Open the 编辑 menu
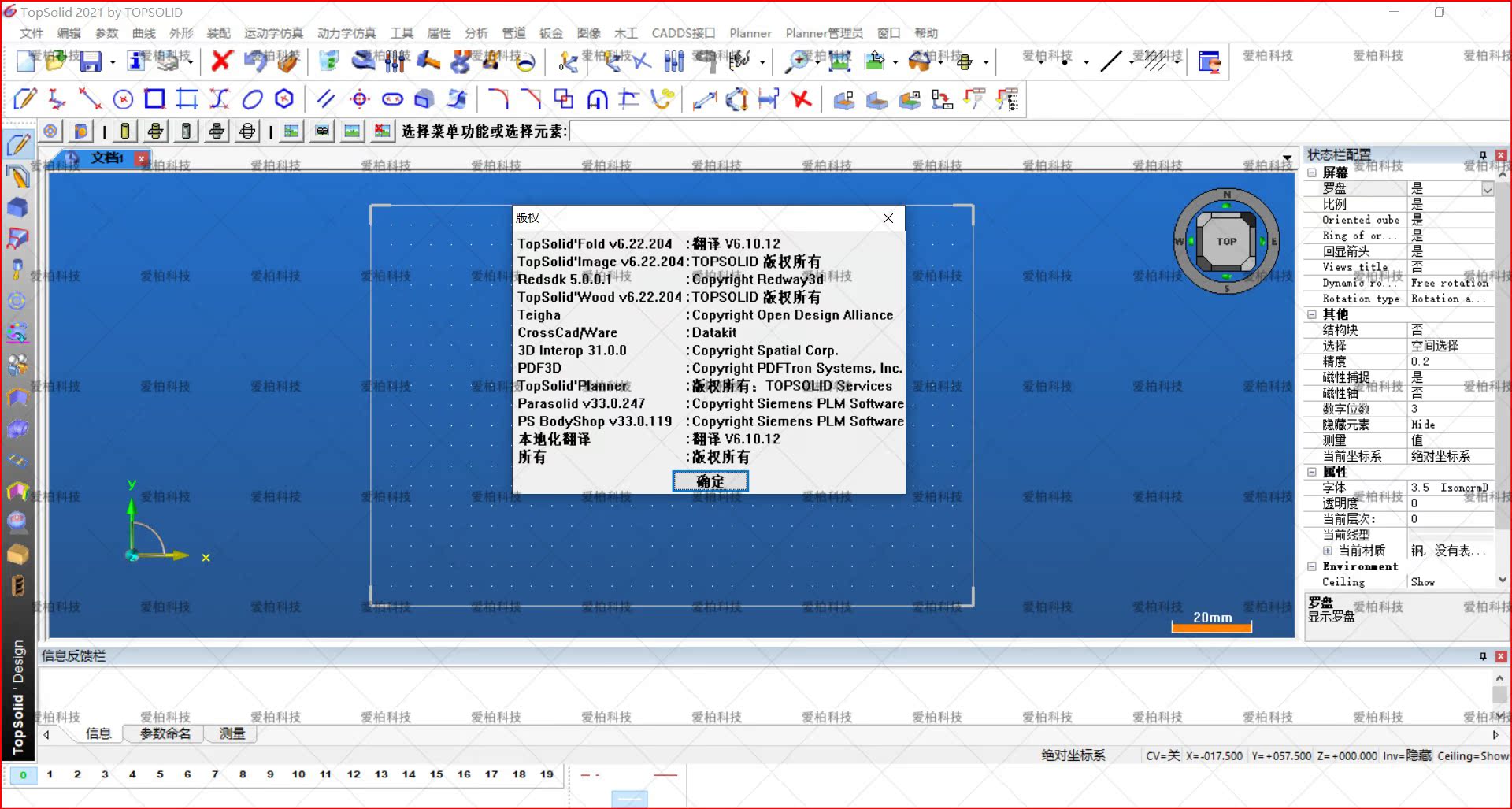This screenshot has height=809, width=1512. (x=69, y=33)
